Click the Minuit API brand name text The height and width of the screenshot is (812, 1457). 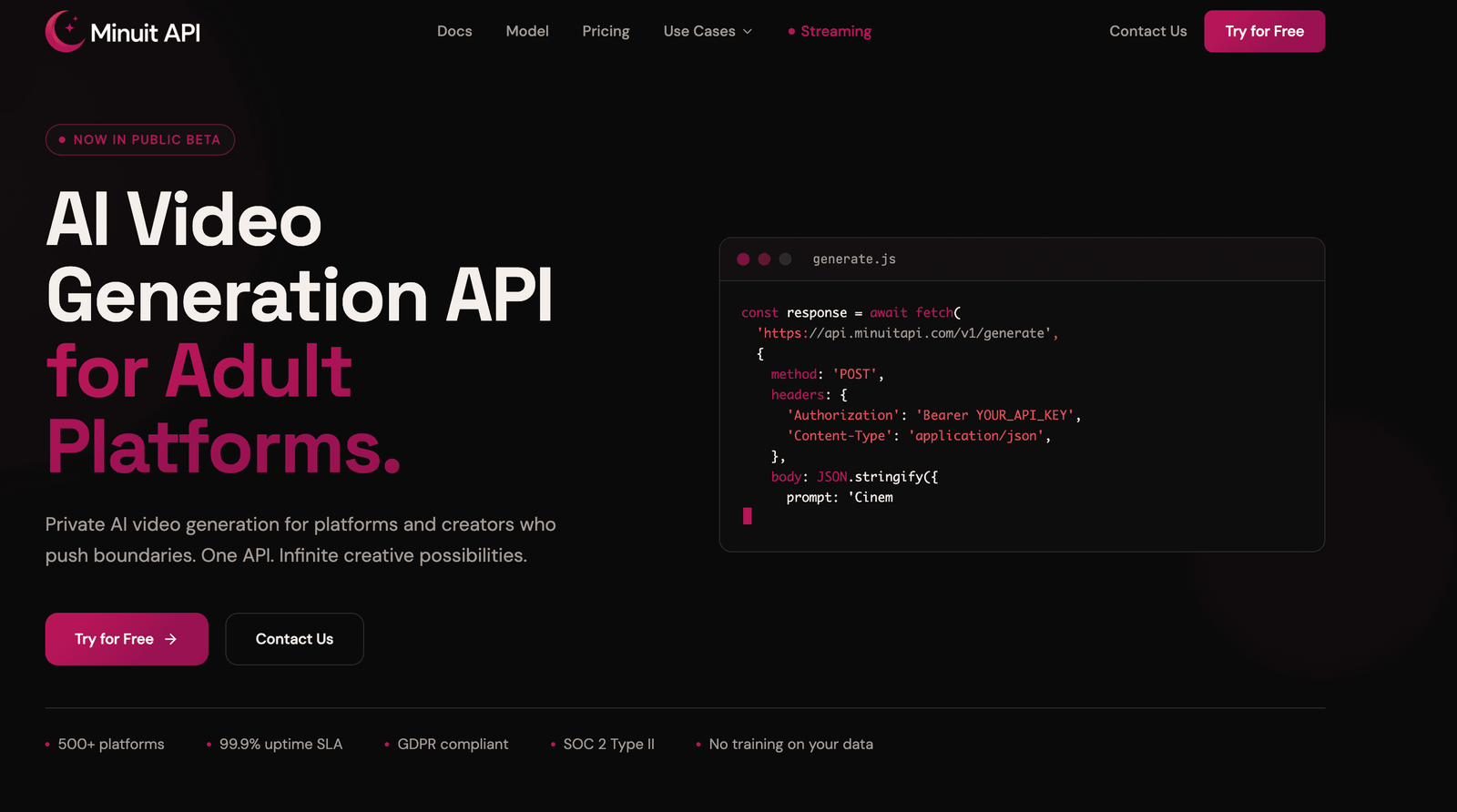[x=146, y=33]
